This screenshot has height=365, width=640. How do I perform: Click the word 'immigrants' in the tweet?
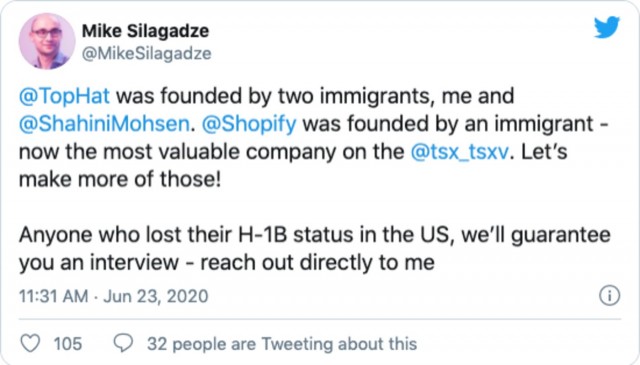374,97
